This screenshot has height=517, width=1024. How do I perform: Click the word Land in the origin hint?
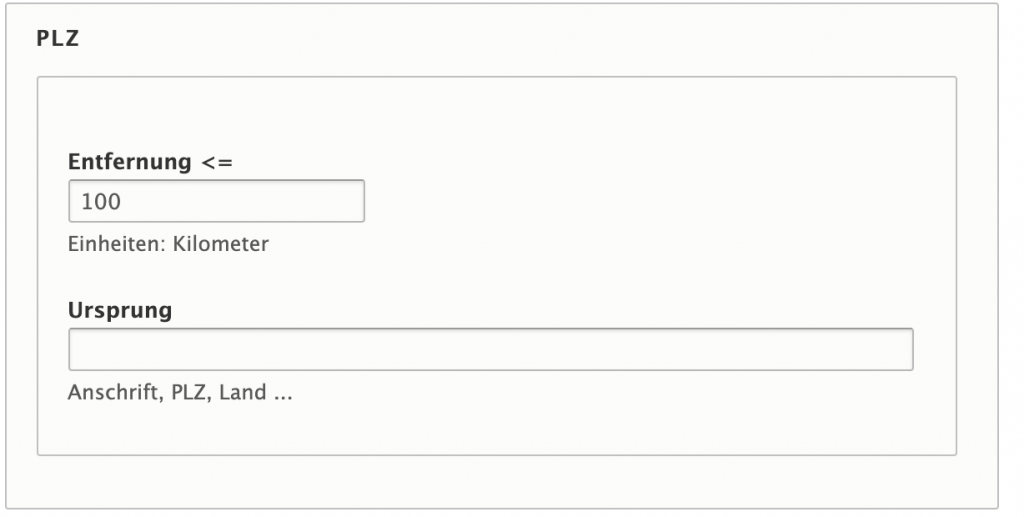pyautogui.click(x=243, y=392)
